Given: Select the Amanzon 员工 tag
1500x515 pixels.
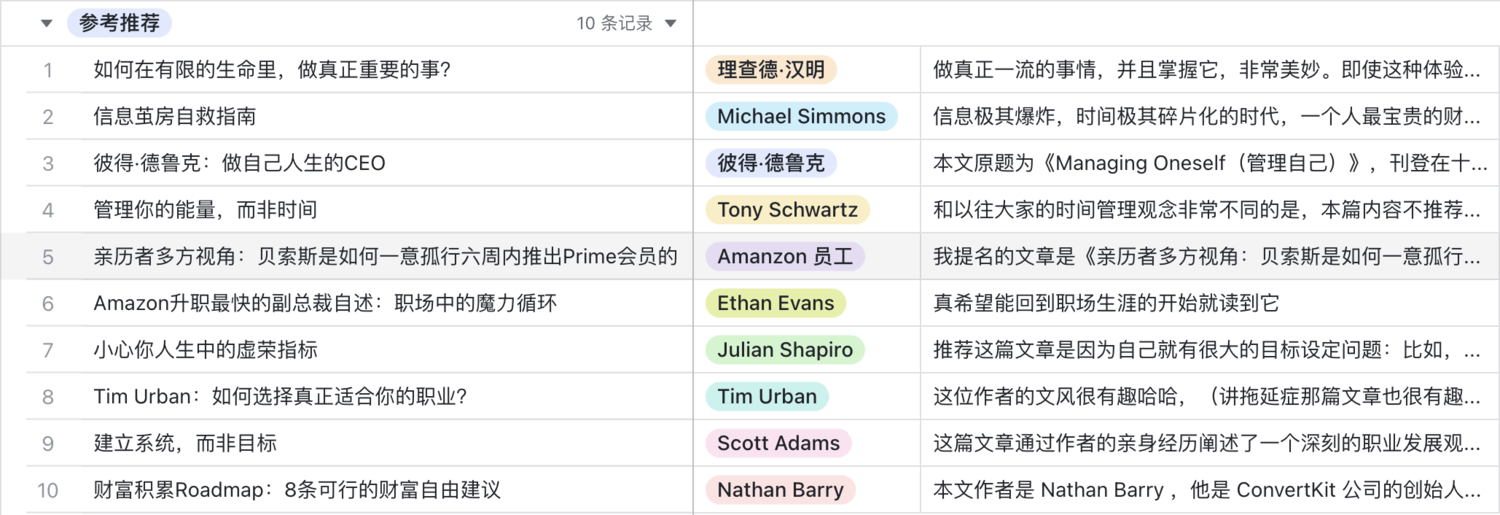Looking at the screenshot, I should pyautogui.click(x=784, y=257).
